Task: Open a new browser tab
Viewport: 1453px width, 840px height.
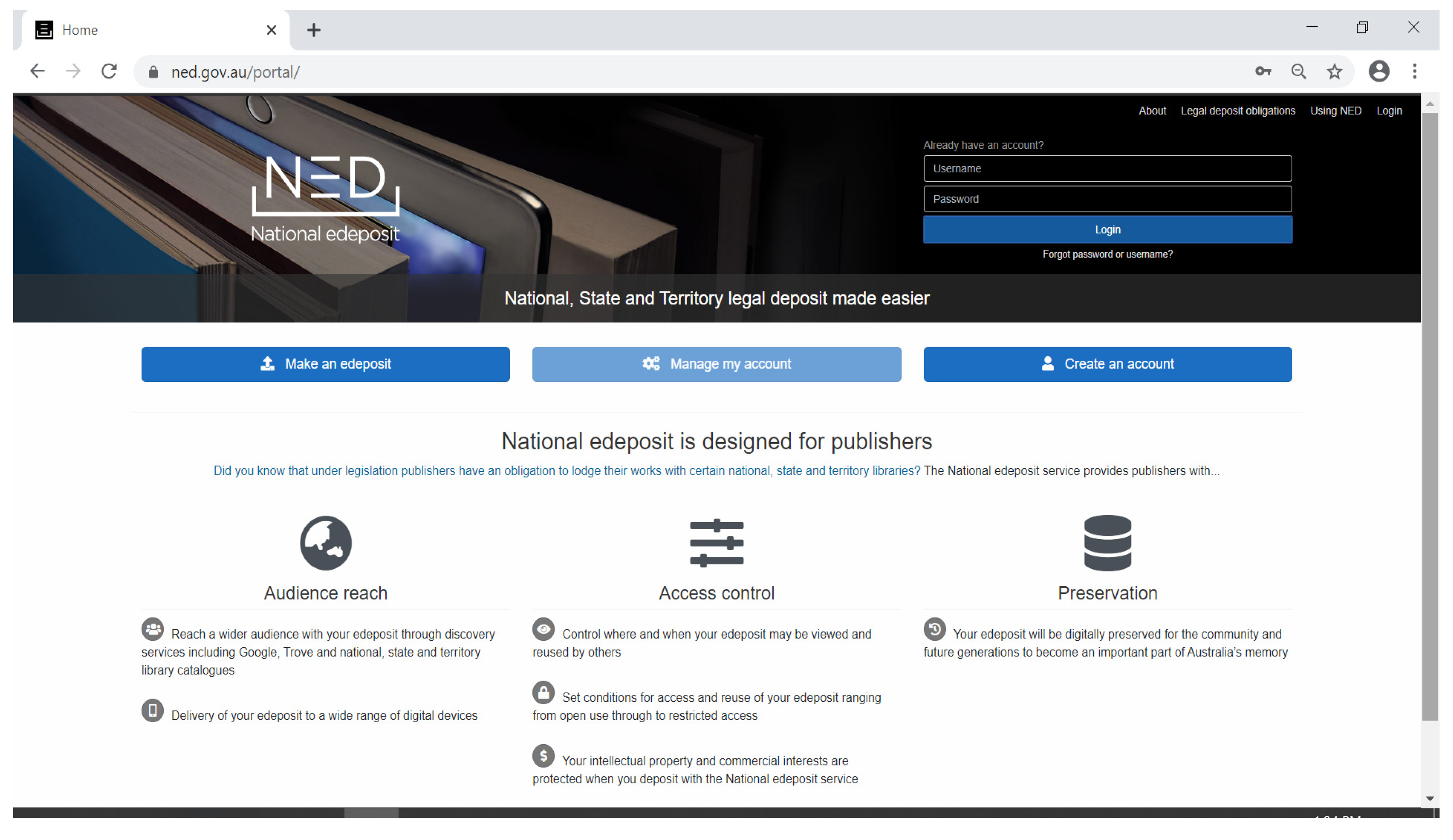Action: click(x=314, y=30)
